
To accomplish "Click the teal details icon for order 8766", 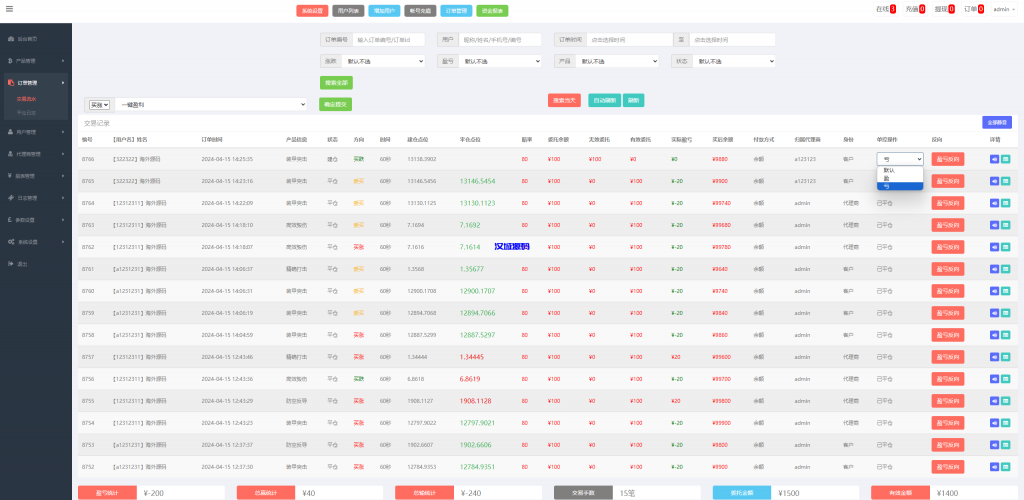I will [1006, 158].
